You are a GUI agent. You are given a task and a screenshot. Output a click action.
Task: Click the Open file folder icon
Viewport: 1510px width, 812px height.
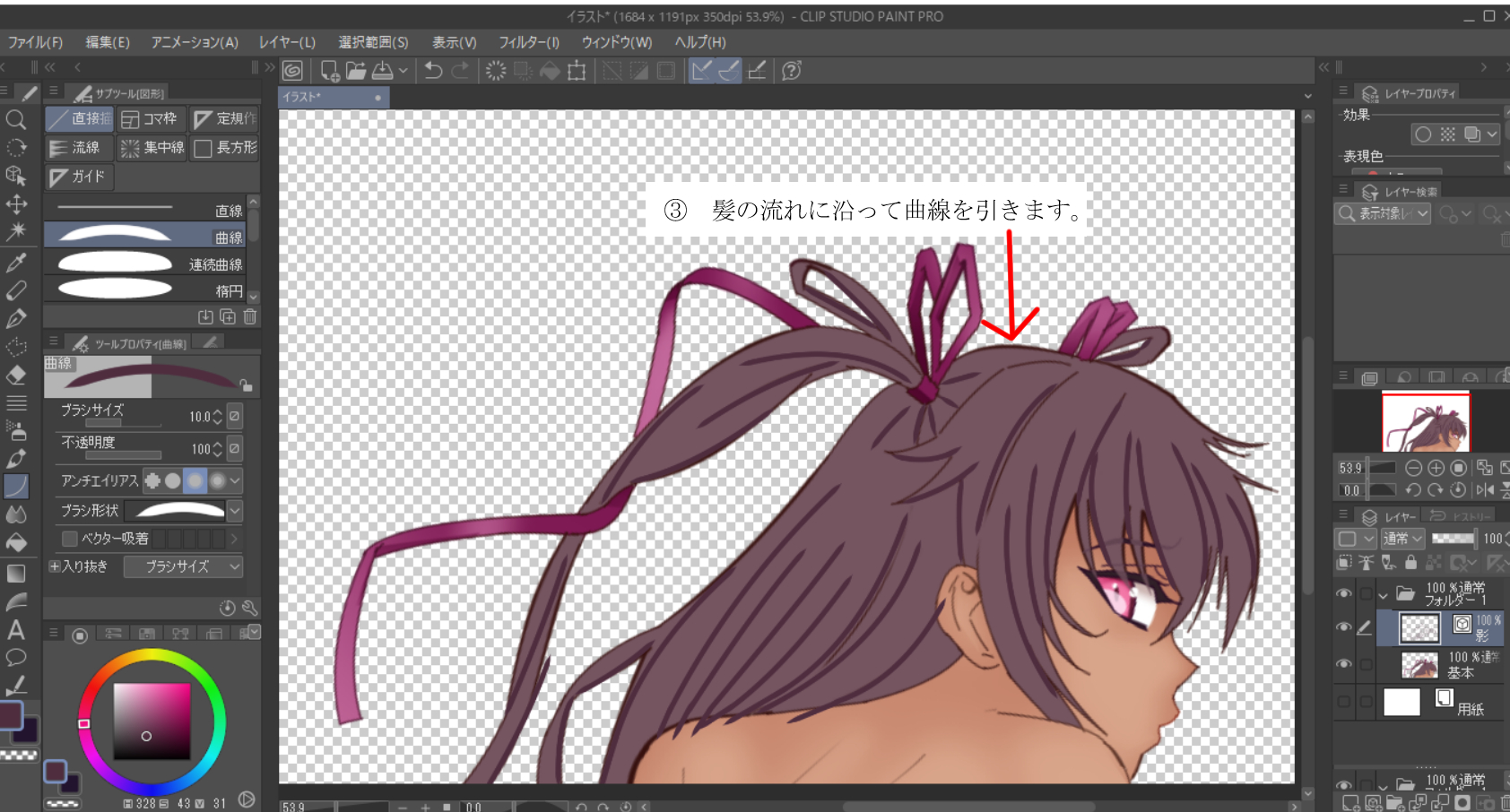click(356, 71)
